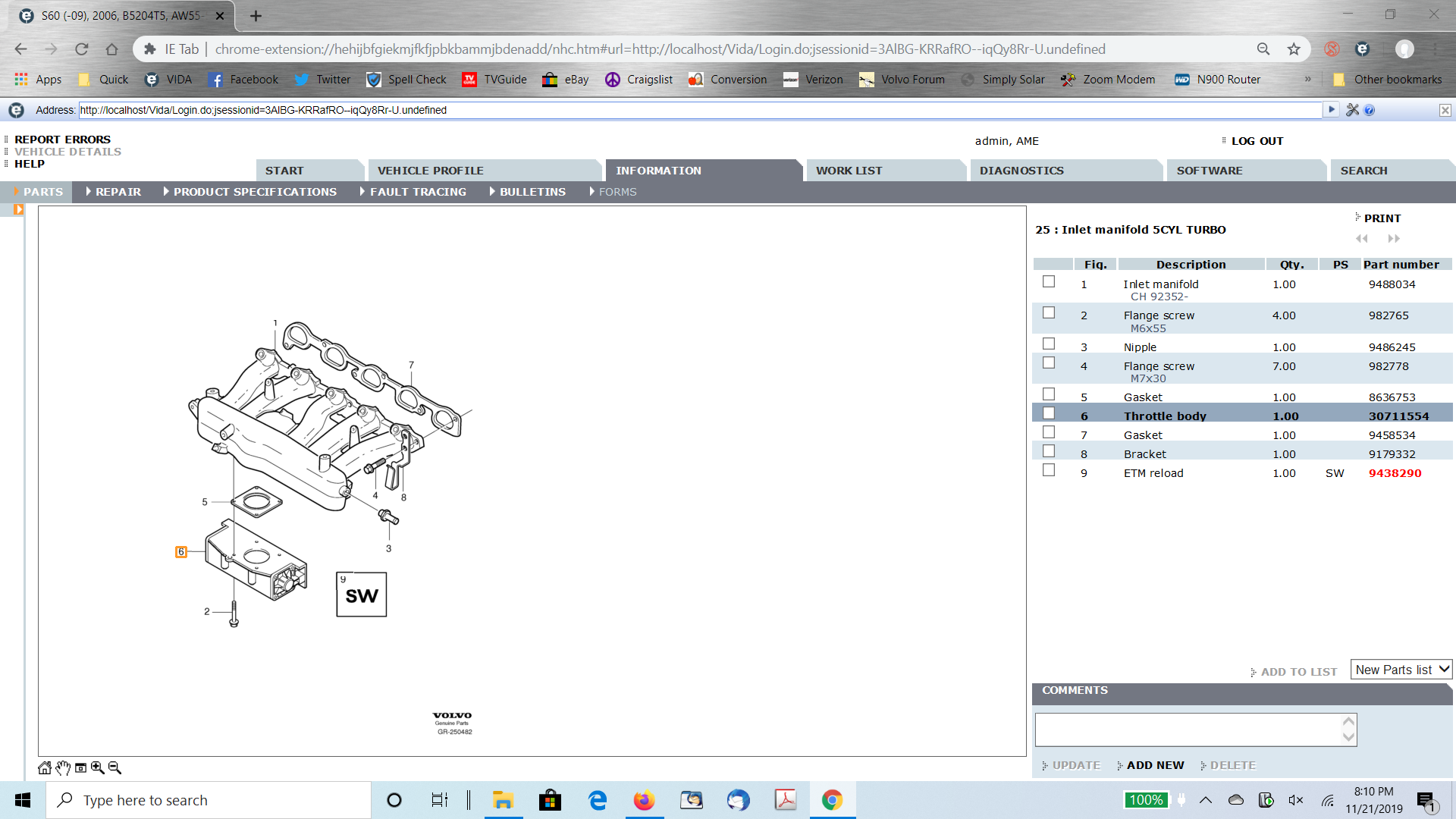1456x819 pixels.
Task: Select the ETM reload checkbox
Action: click(x=1049, y=470)
